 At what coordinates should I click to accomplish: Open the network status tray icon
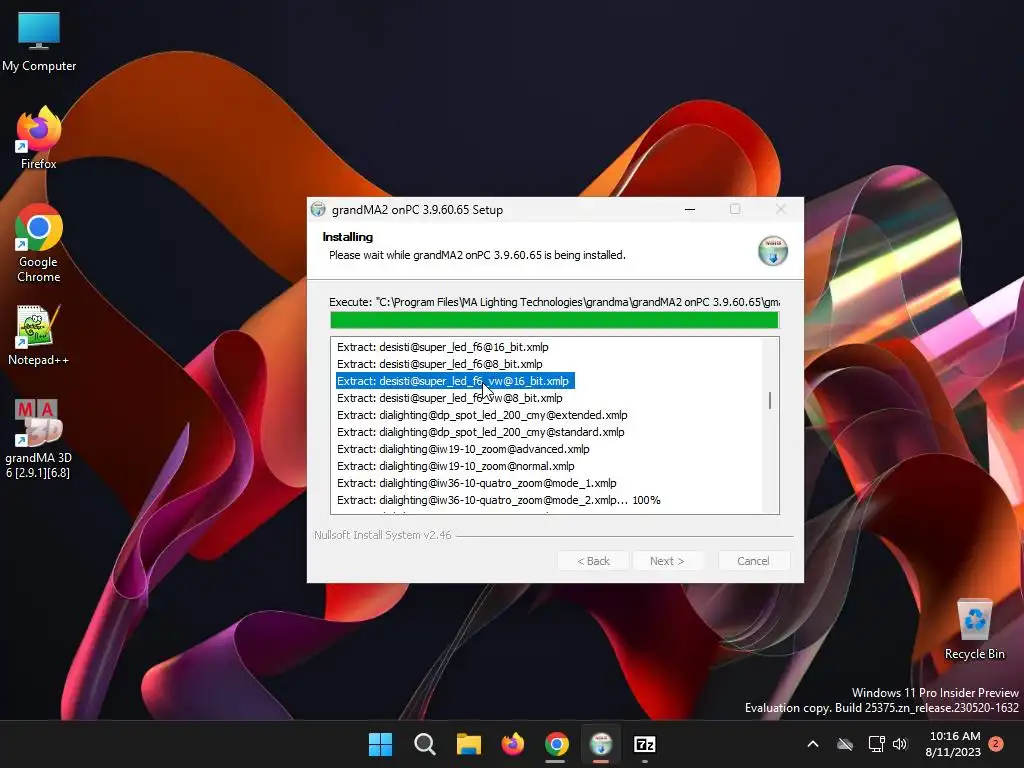tap(876, 744)
